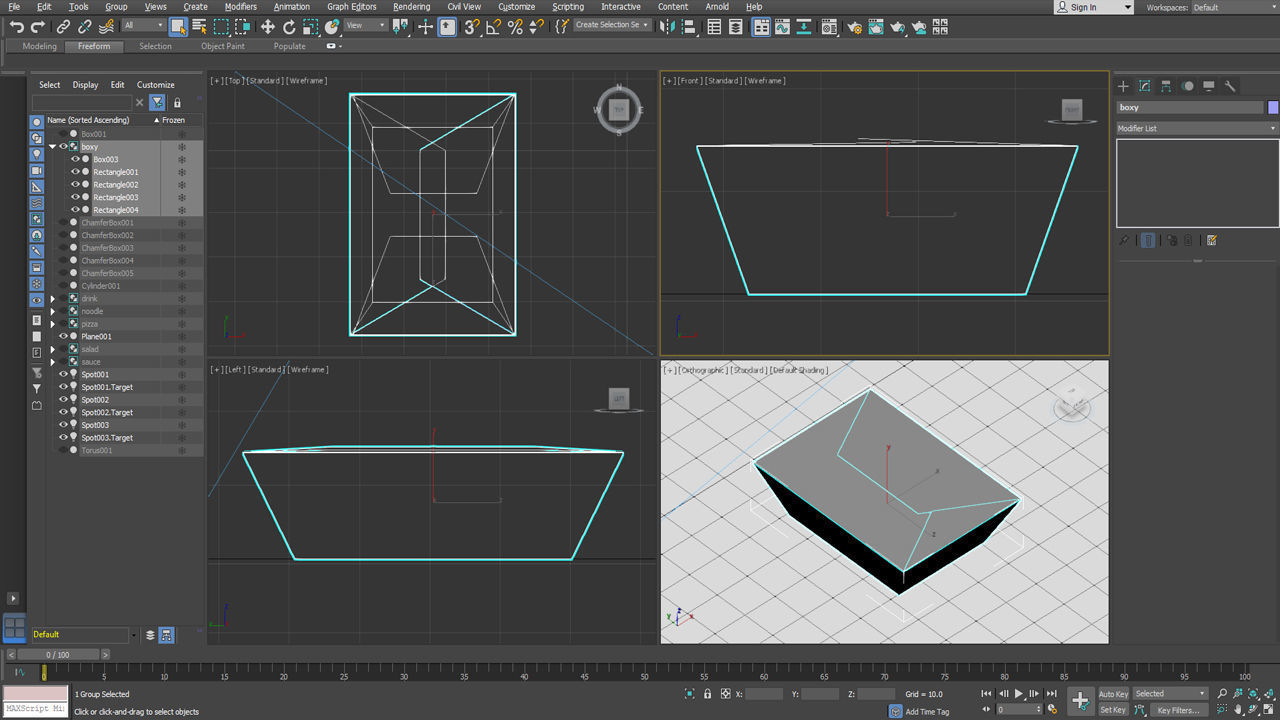Toggle the 3D Snaps icon
Viewport: 1280px width, 720px height.
472,27
